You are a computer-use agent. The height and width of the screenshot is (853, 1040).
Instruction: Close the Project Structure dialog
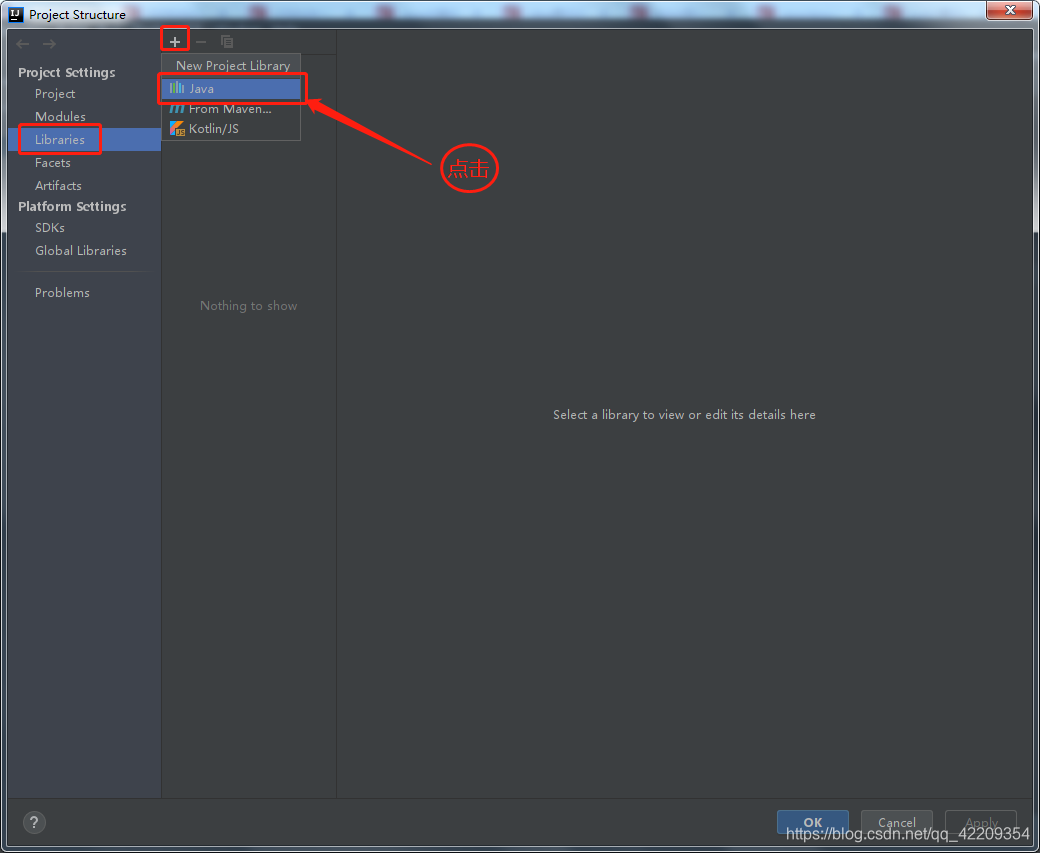tap(1009, 10)
